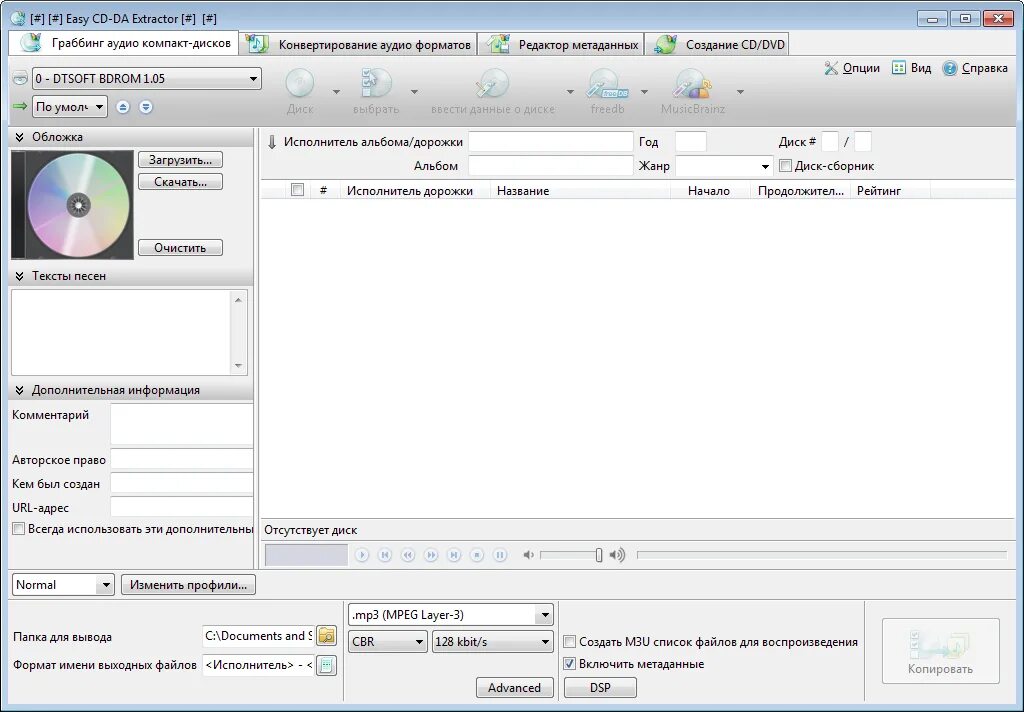Viewport: 1024px width, 712px height.
Task: Click the Изменить профили button
Action: click(188, 585)
